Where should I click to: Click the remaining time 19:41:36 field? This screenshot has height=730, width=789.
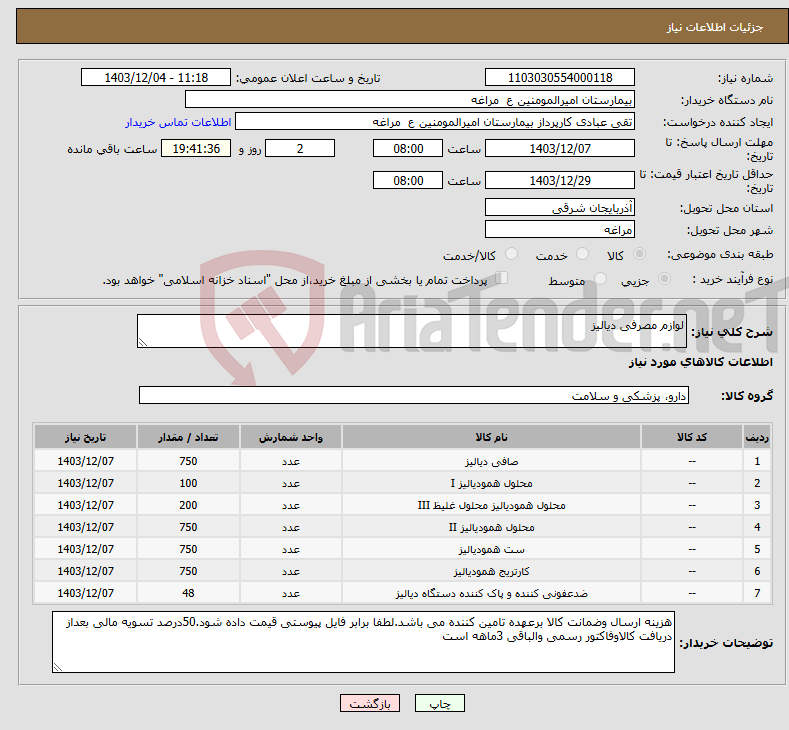click(196, 148)
